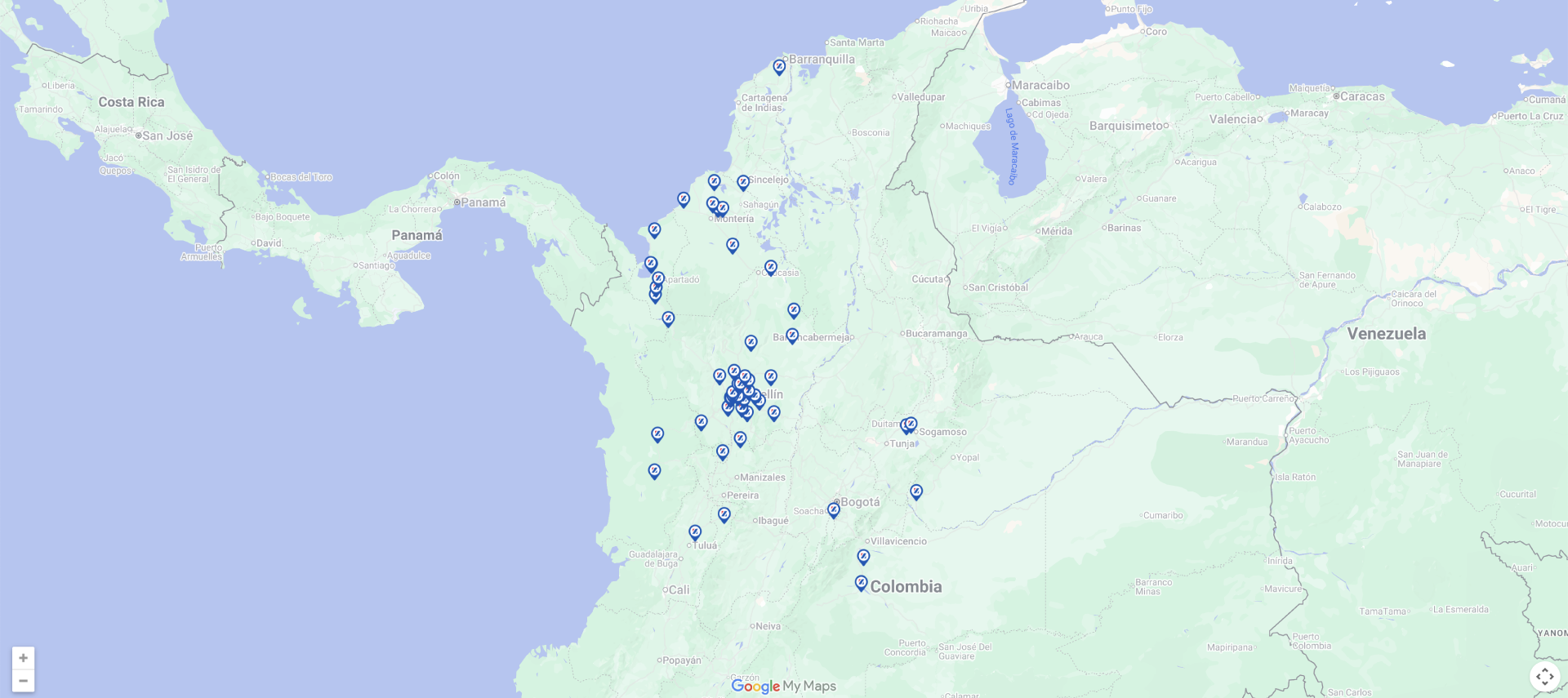Zoom out using the minus button

[x=23, y=681]
